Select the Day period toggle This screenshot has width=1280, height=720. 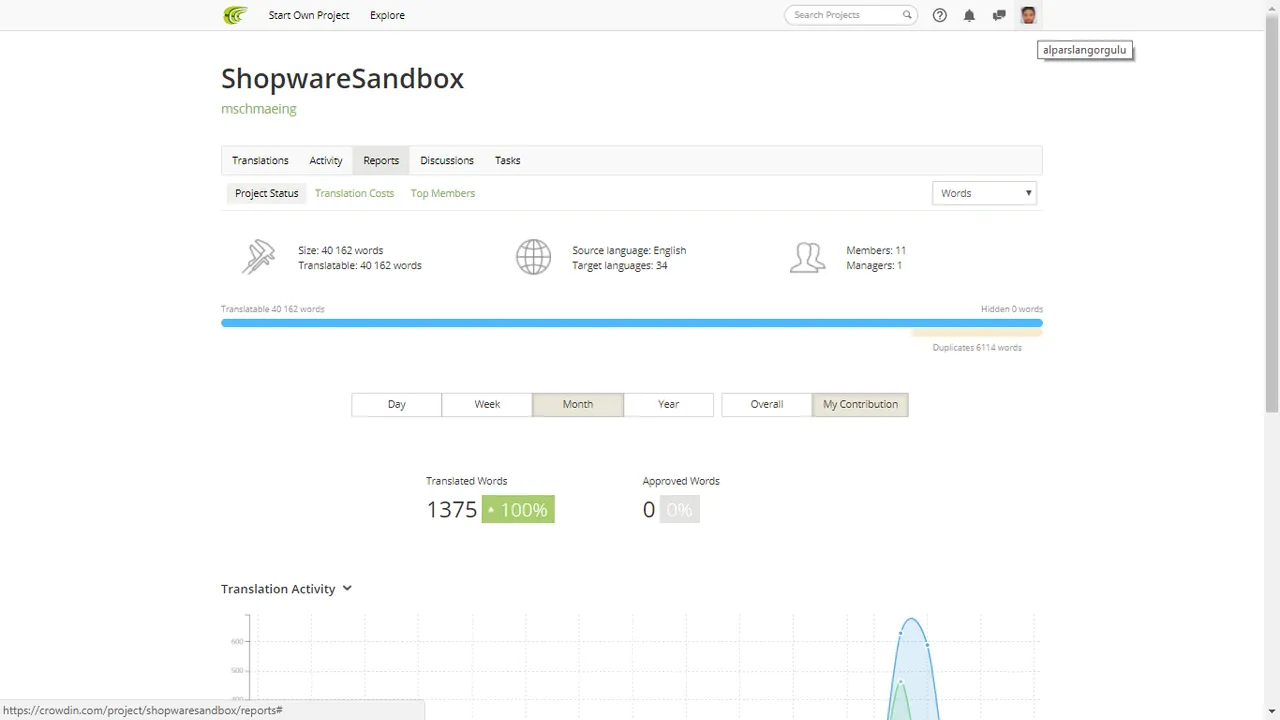point(397,404)
